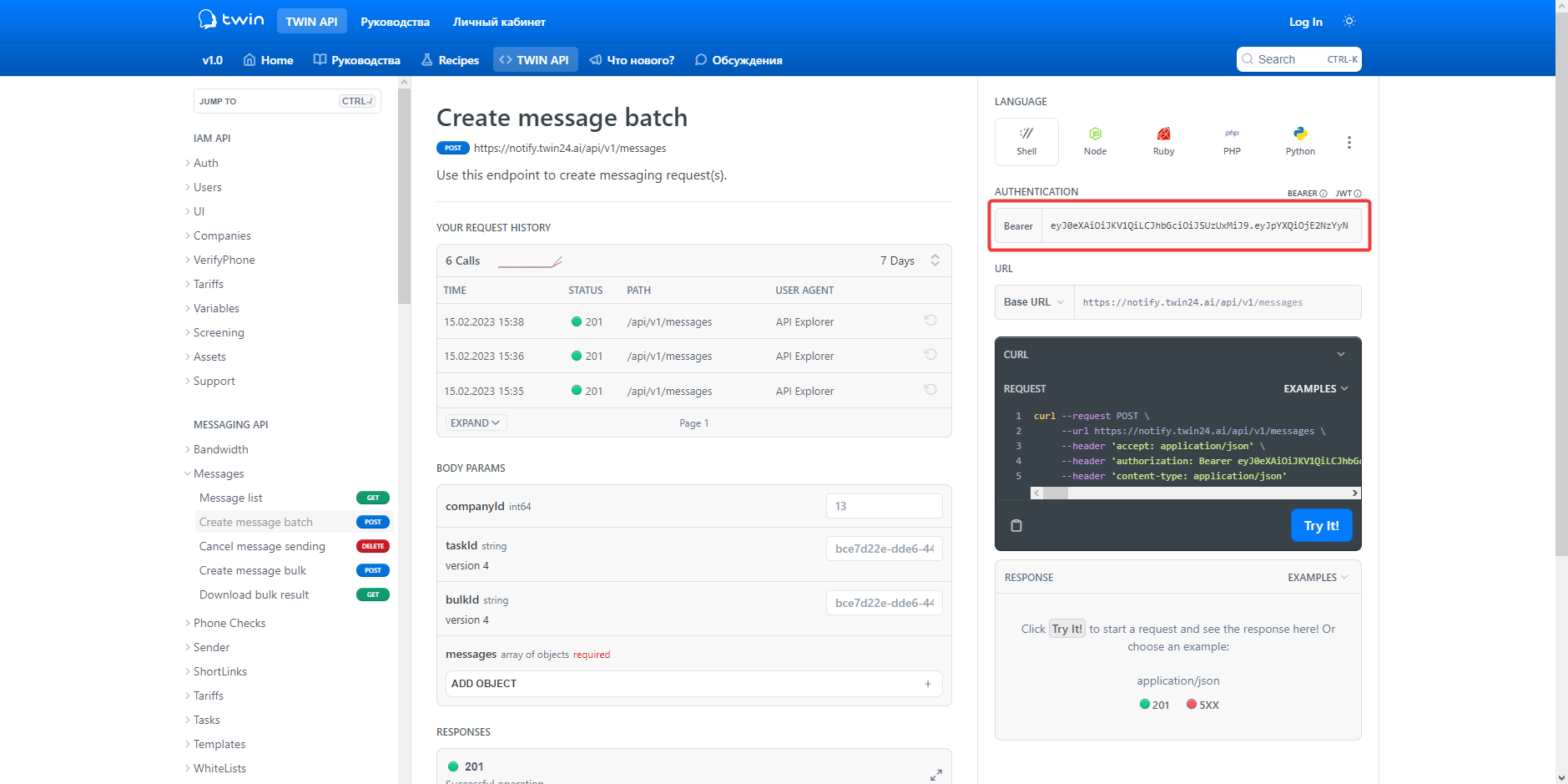Copy the cURL request with clipboard icon
1568x784 pixels.
click(1016, 525)
